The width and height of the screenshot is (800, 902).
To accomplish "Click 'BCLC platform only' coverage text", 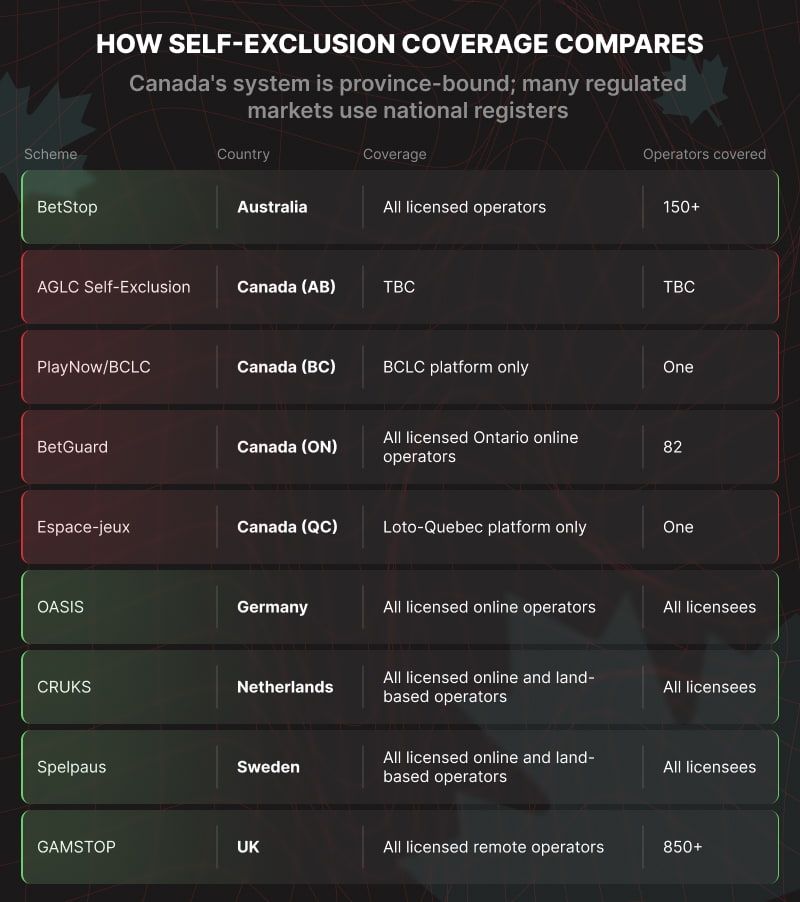I will coord(455,367).
